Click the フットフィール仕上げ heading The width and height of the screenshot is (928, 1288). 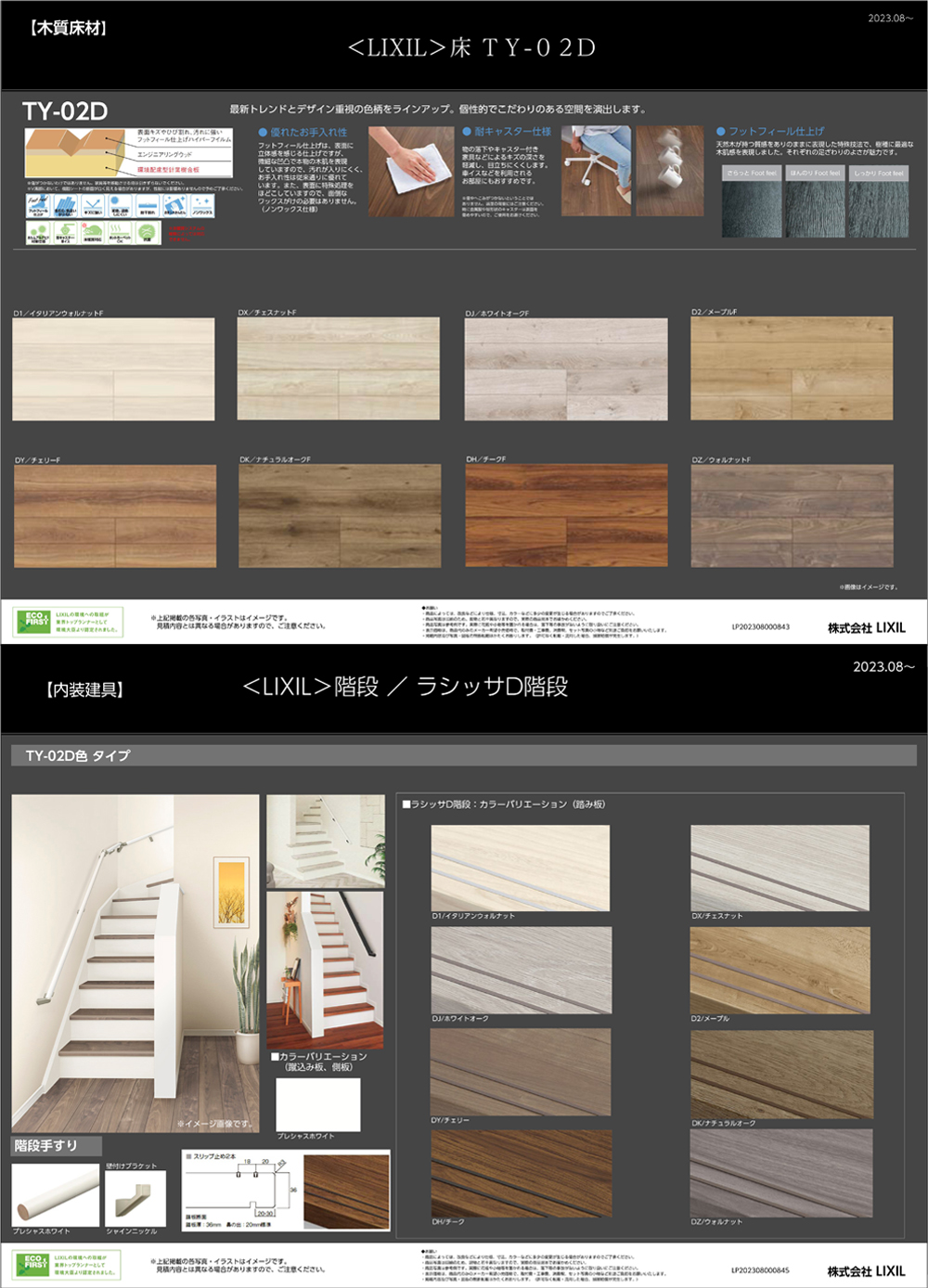click(x=769, y=131)
